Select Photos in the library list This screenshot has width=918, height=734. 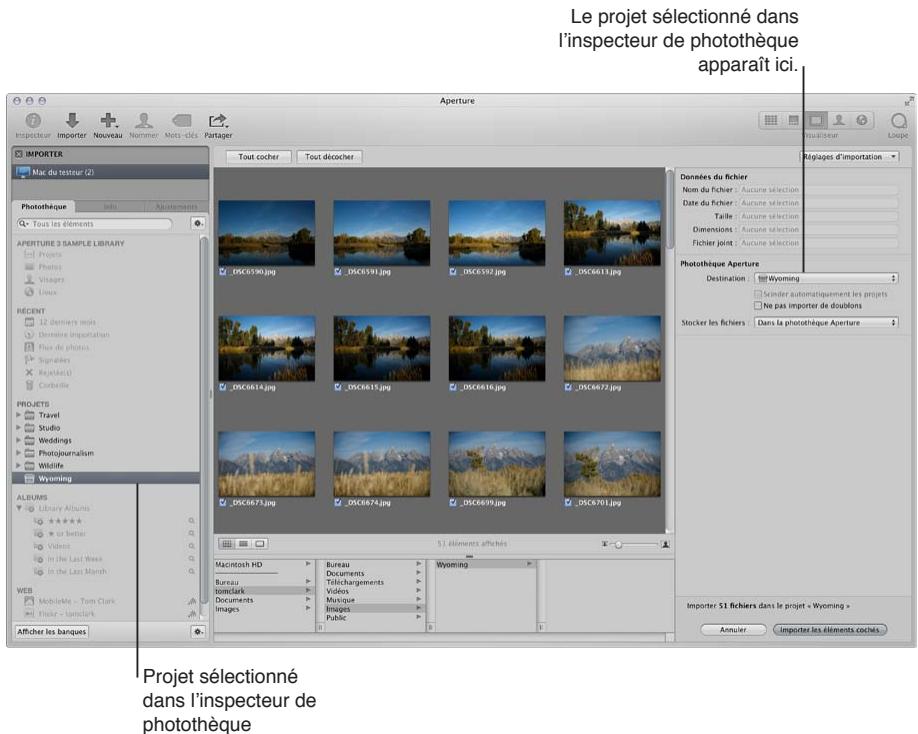[50, 267]
